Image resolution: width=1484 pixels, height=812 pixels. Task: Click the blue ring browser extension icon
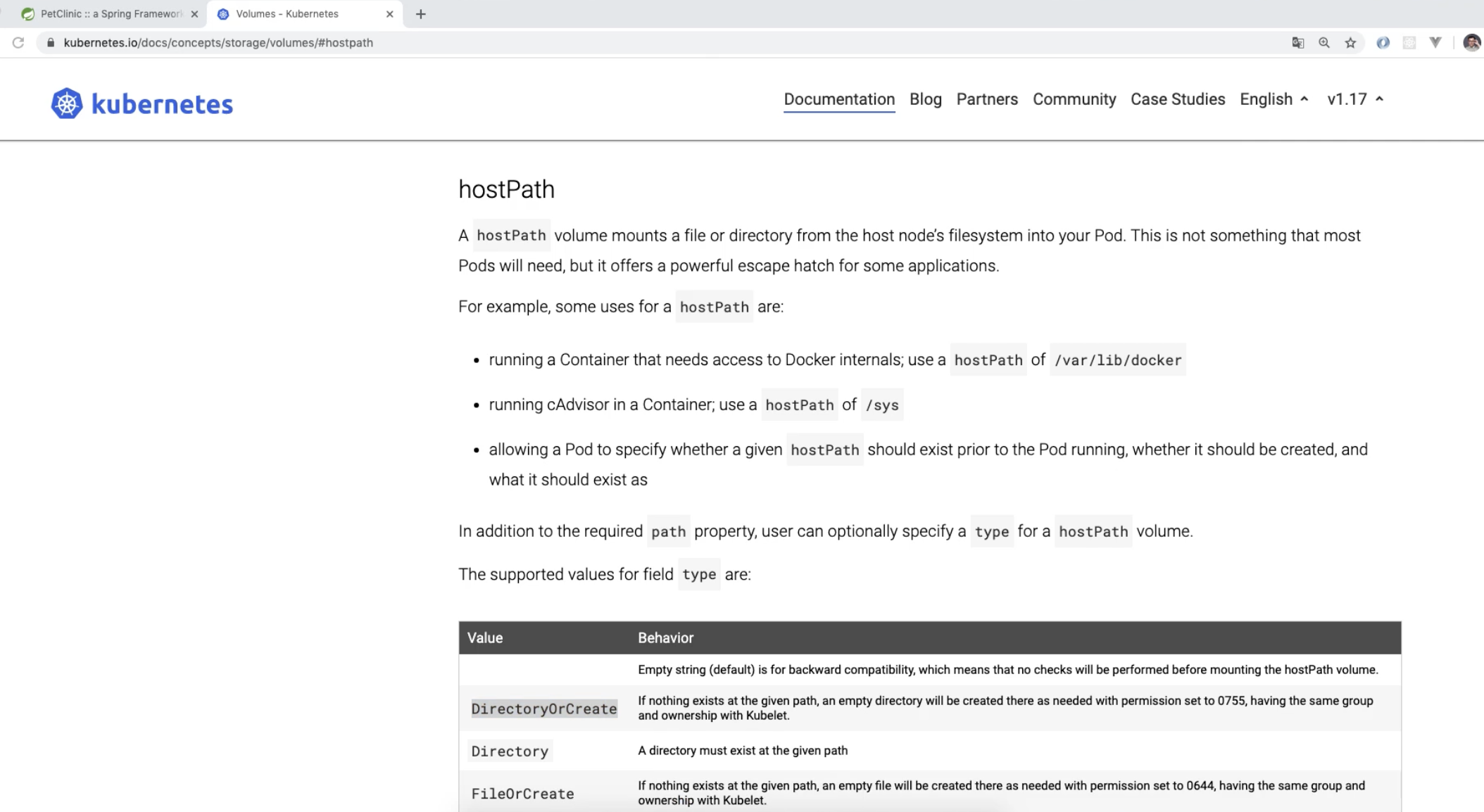1383,43
